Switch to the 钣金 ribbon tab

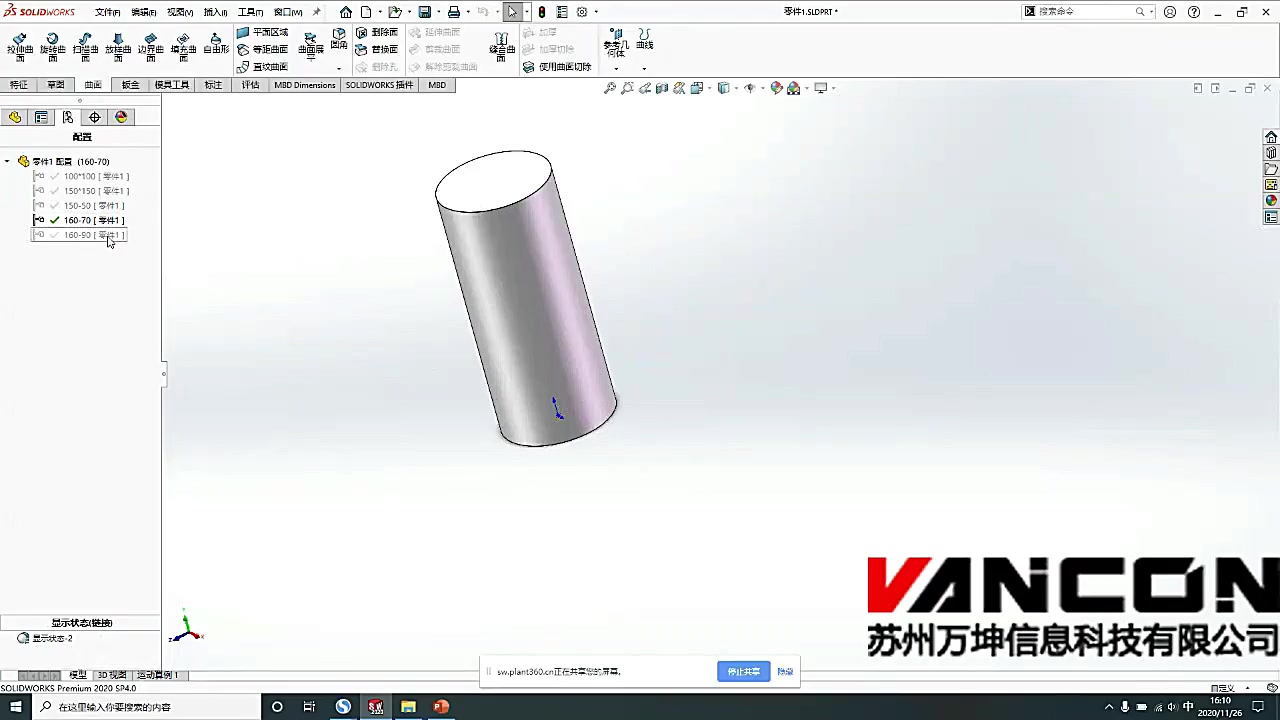131,85
